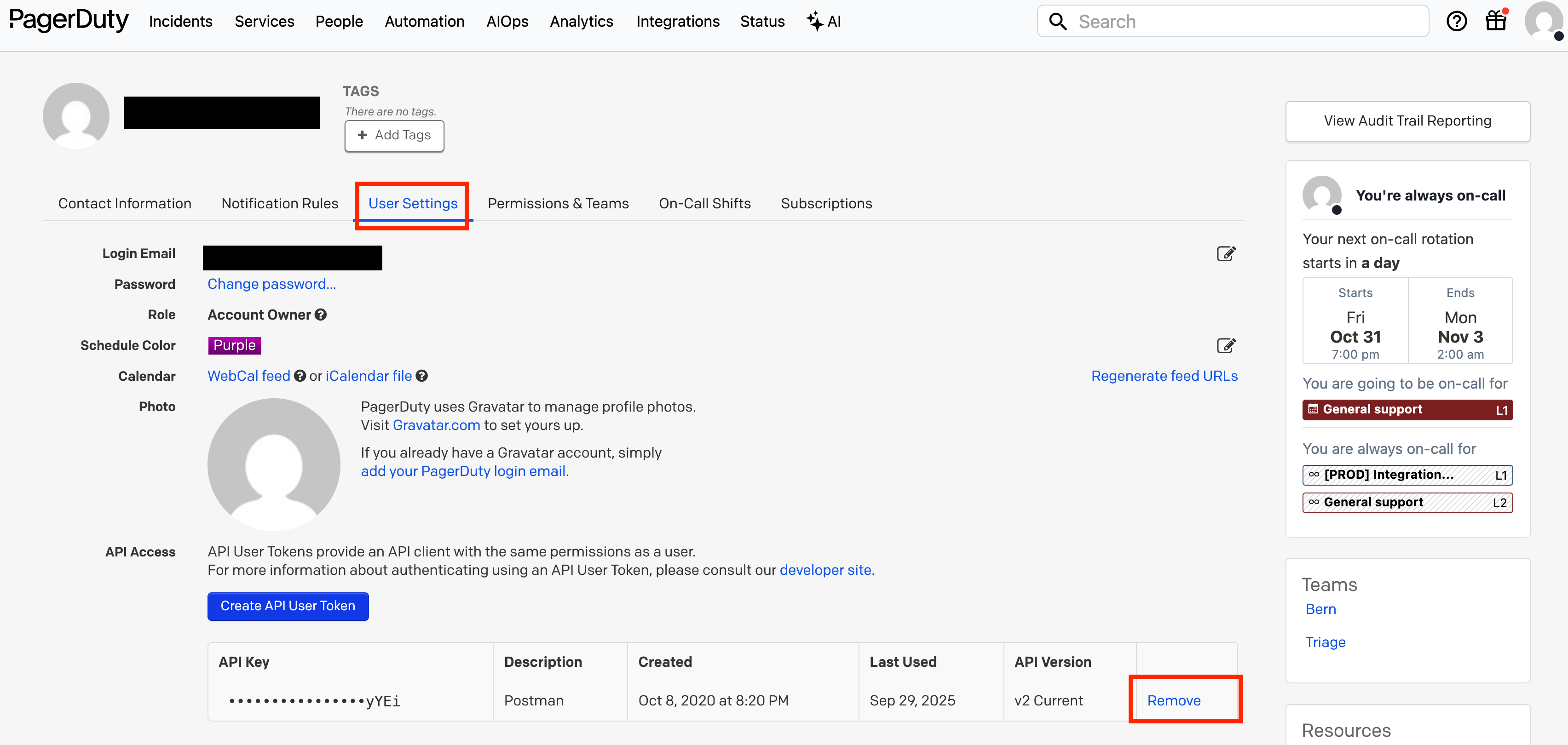Open AIOps menu

coord(507,22)
